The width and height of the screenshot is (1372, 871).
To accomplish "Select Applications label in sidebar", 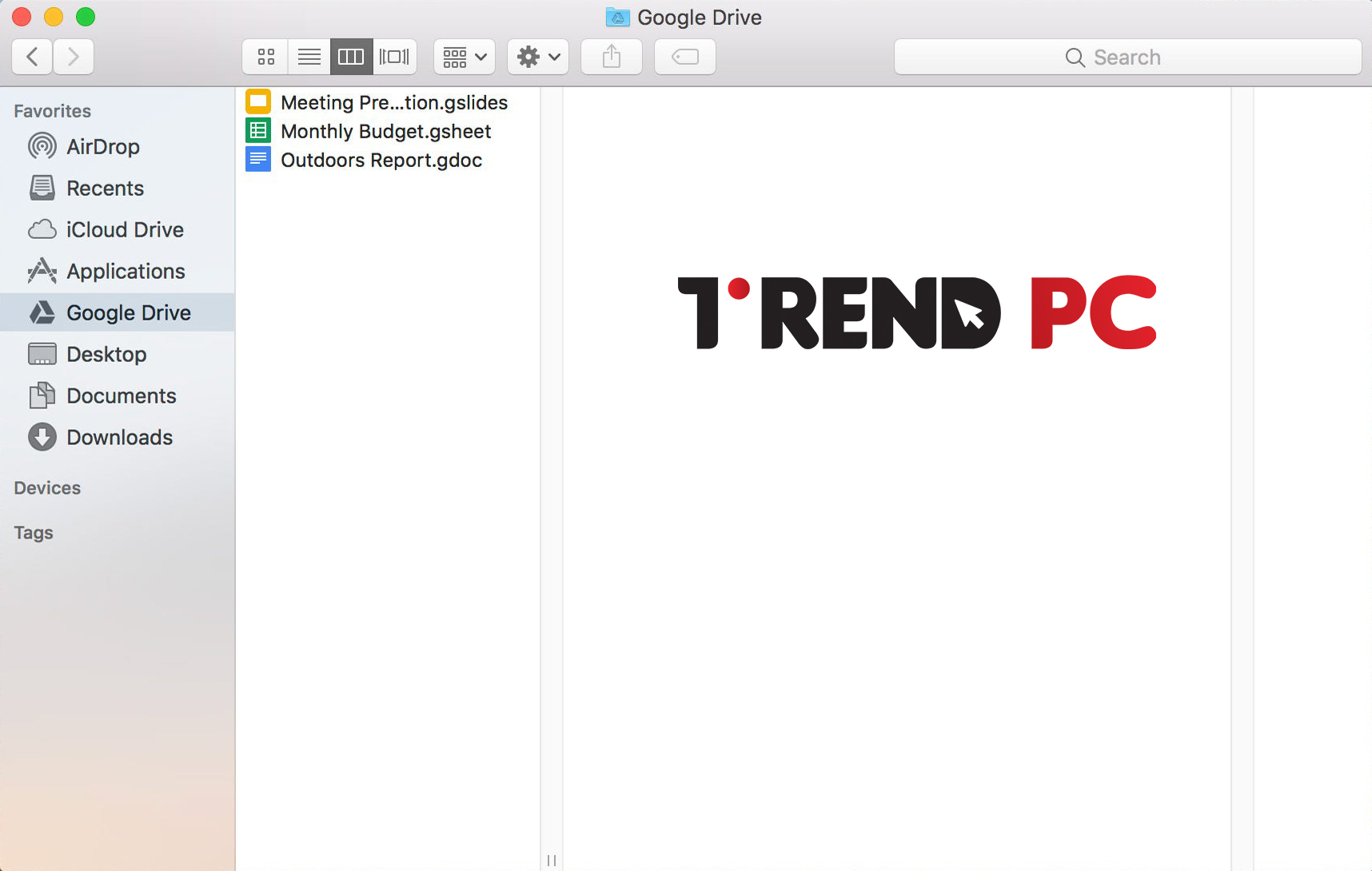I will 126,272.
